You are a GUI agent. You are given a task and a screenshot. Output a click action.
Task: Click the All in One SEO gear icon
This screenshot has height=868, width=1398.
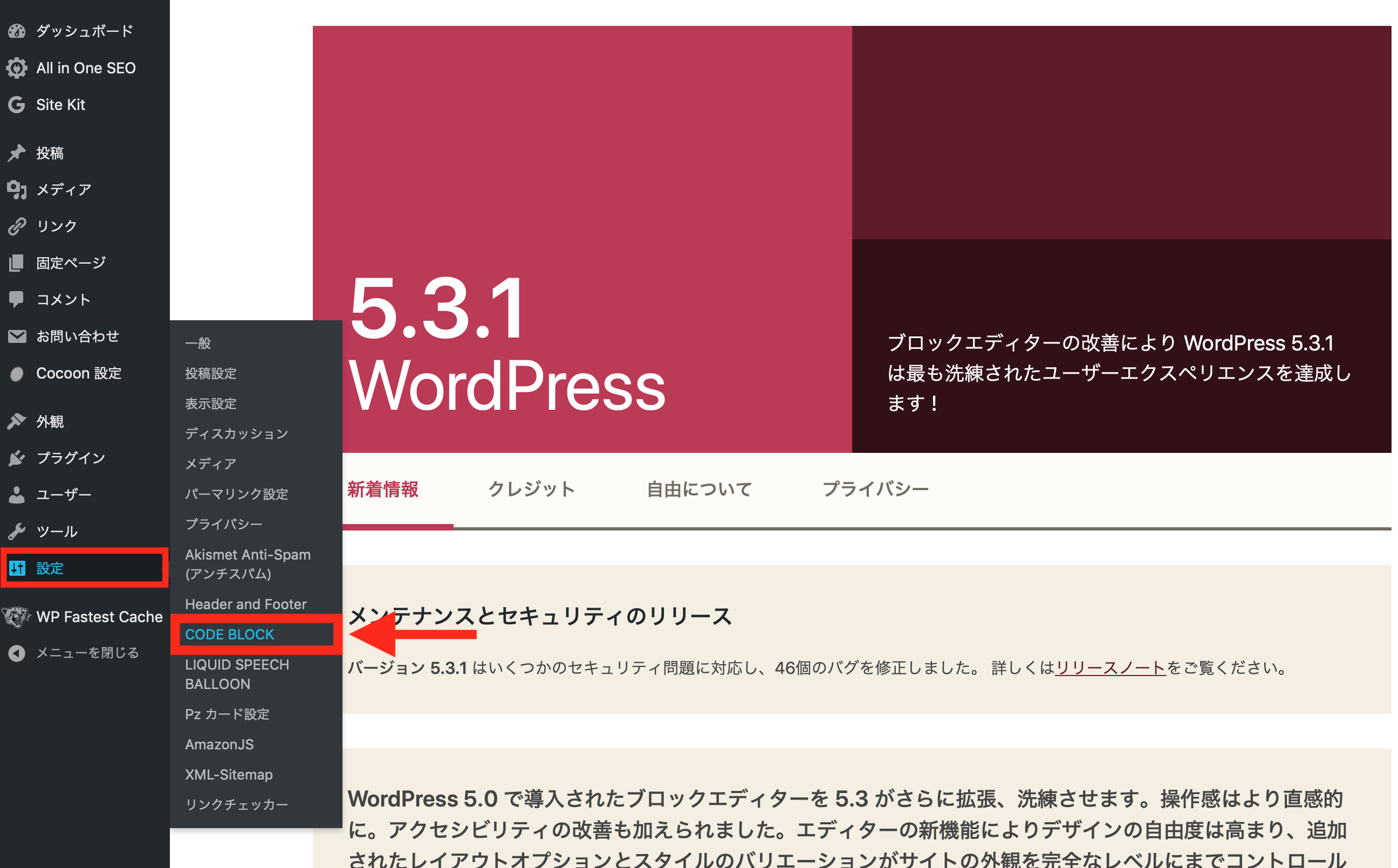tap(17, 68)
